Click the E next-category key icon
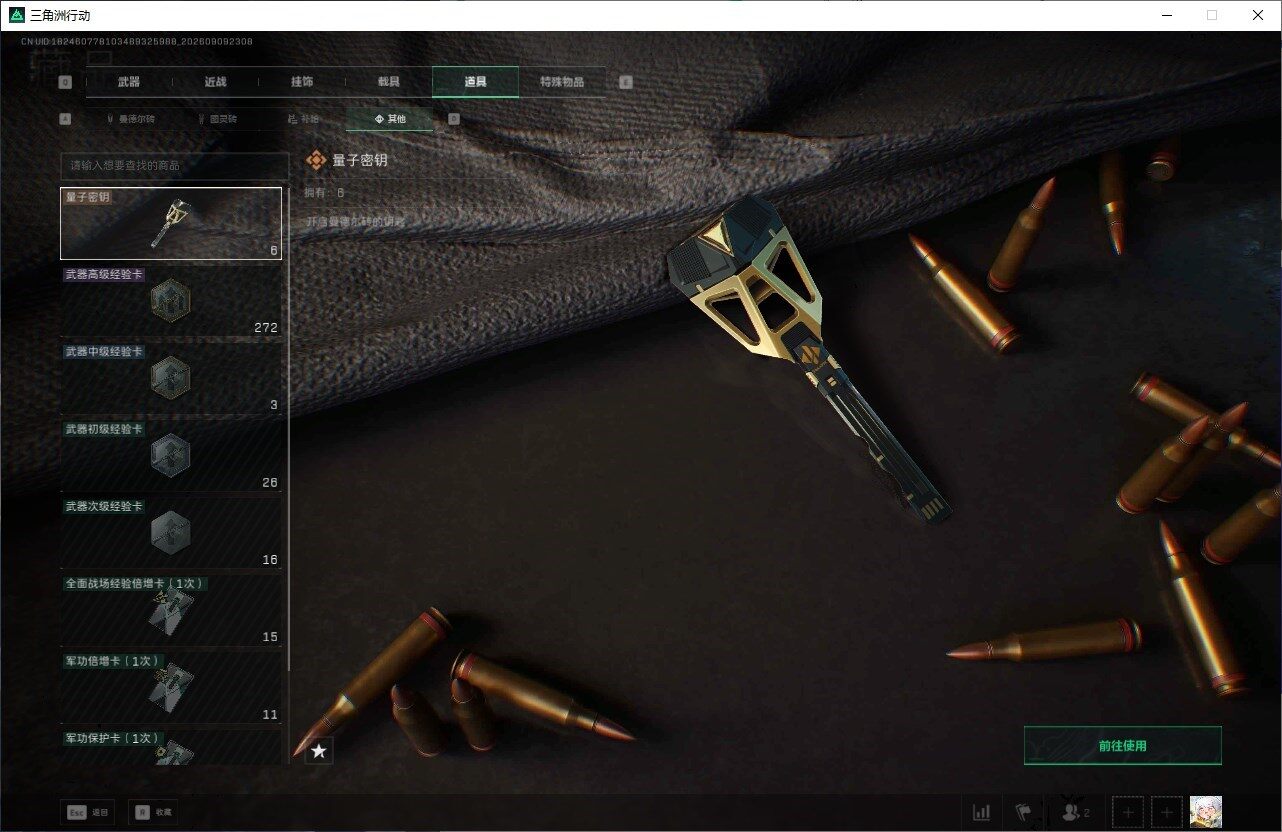The height and width of the screenshot is (832, 1282). pos(626,83)
